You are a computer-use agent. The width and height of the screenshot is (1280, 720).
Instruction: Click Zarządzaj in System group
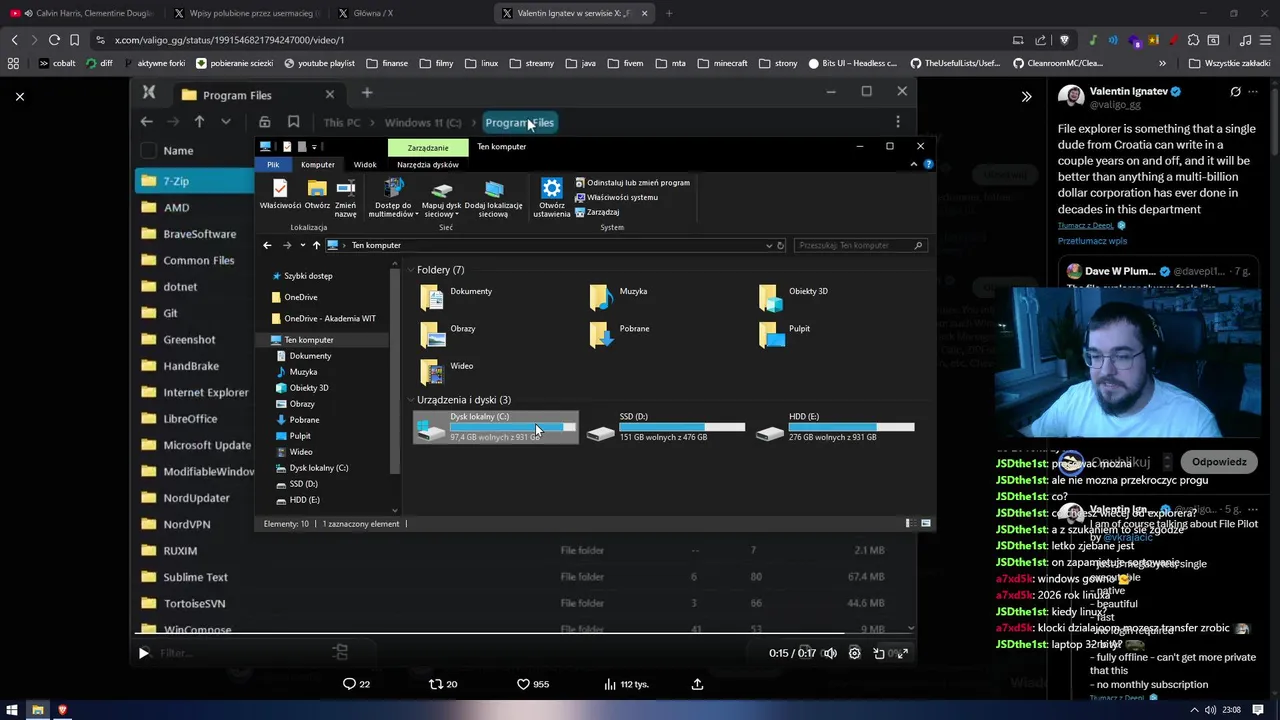(598, 212)
